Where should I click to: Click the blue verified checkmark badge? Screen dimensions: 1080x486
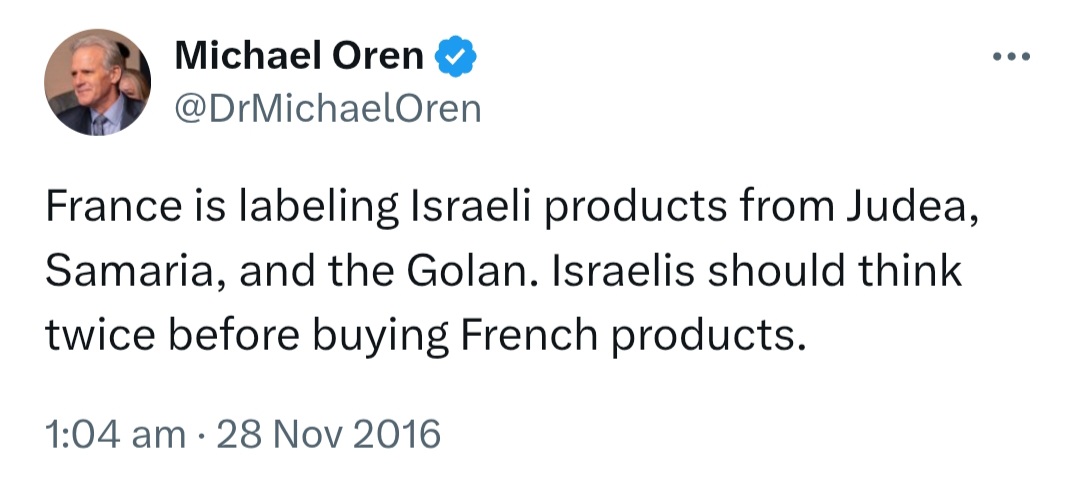tap(455, 57)
